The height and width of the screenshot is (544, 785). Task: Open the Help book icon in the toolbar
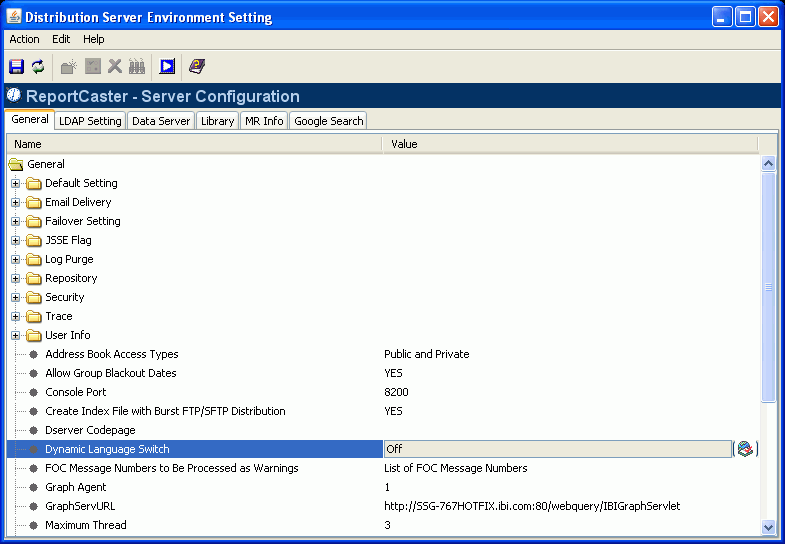coord(197,66)
